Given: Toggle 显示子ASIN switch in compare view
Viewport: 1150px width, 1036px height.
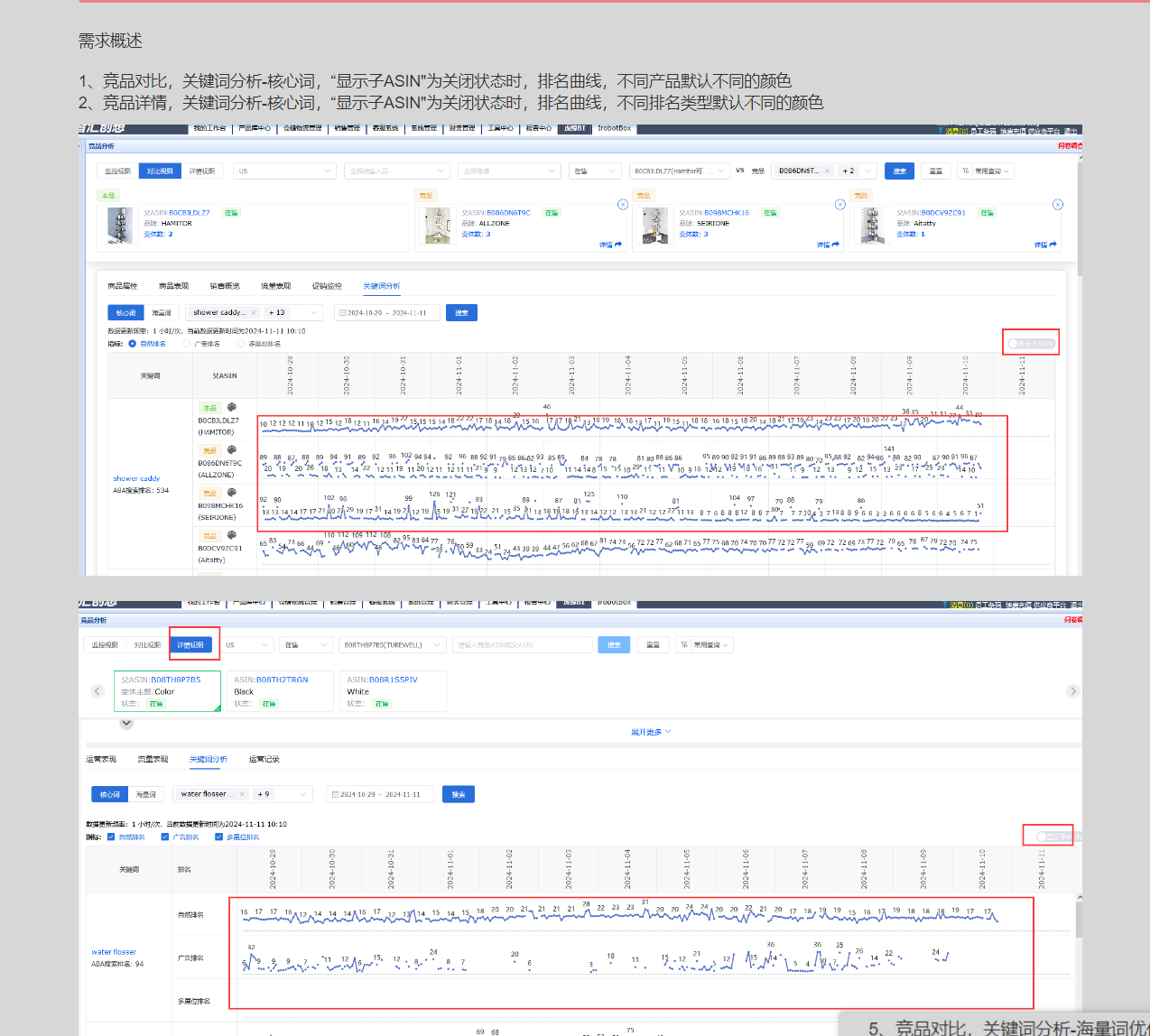Looking at the screenshot, I should [x=1031, y=344].
